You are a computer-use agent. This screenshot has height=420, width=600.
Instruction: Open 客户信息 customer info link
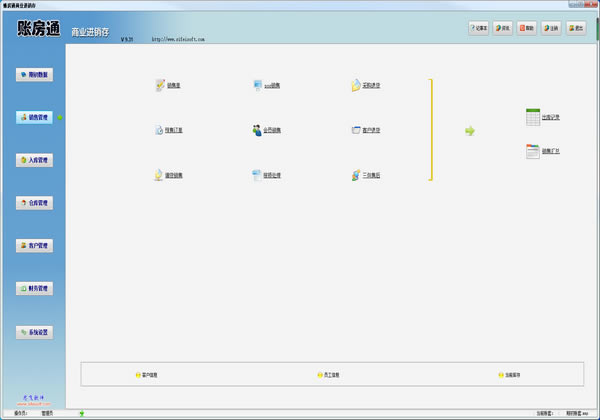point(147,375)
